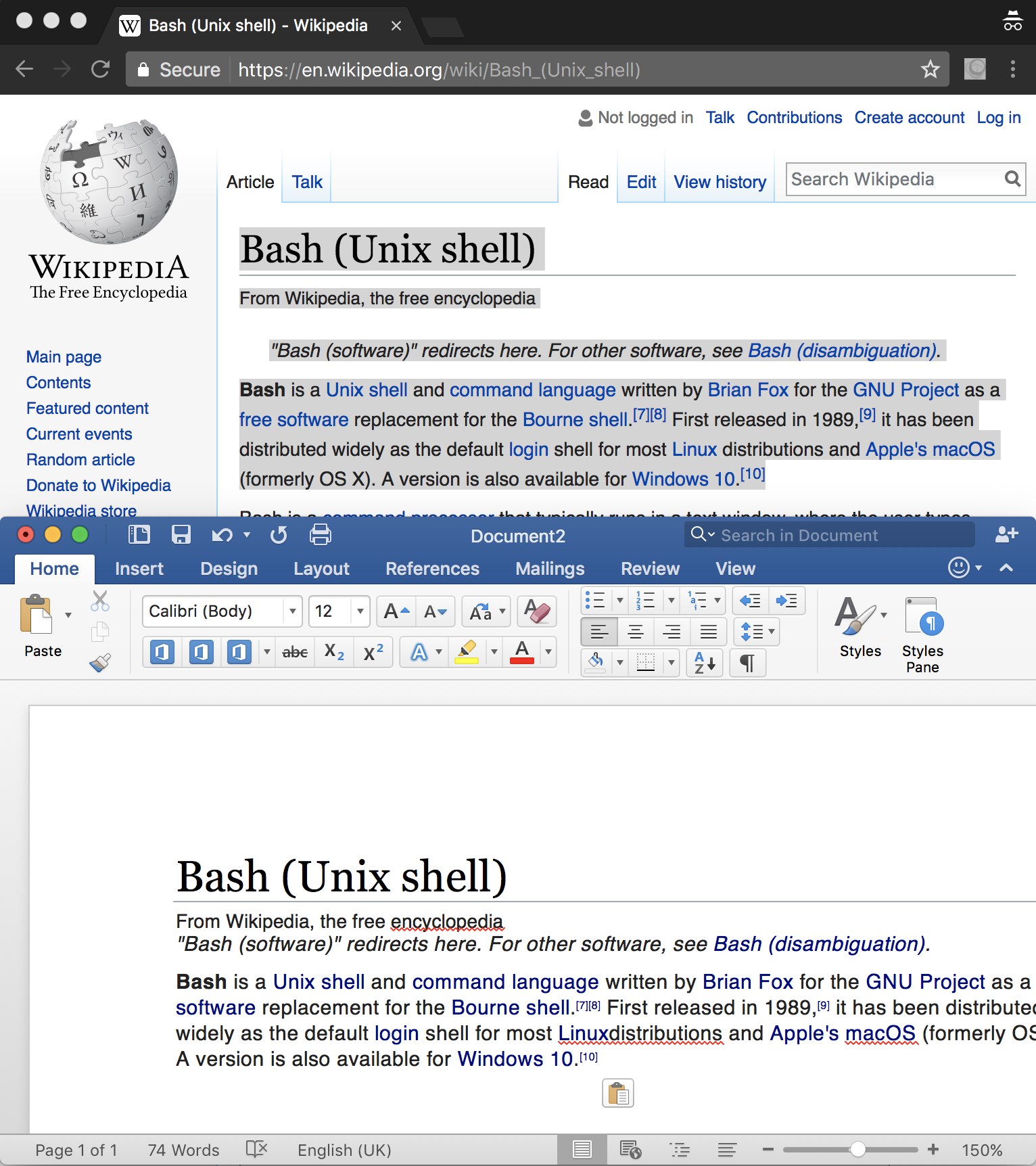Viewport: 1036px width, 1166px height.
Task: Justify the paragraph text
Action: [x=709, y=632]
